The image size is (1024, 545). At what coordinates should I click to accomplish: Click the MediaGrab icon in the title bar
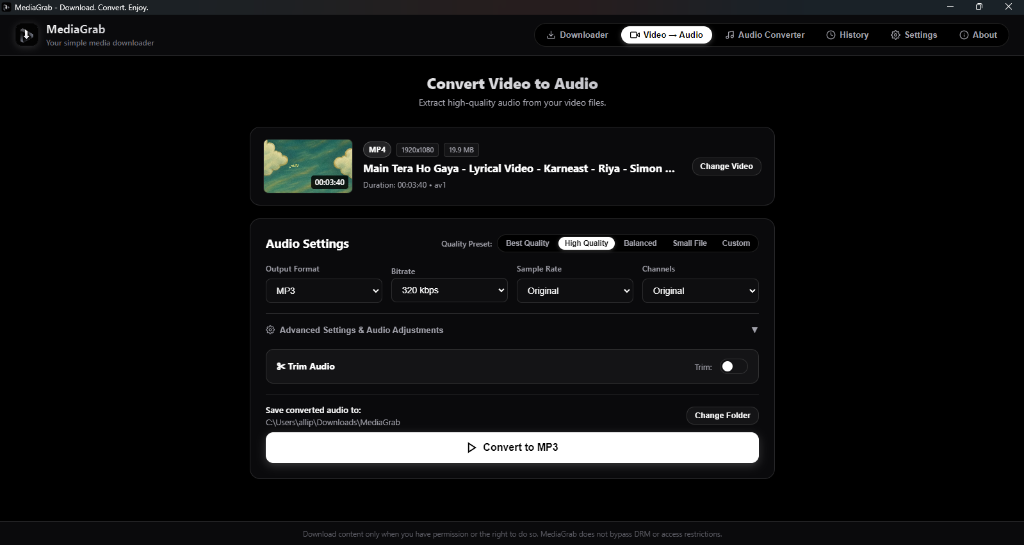pos(6,7)
